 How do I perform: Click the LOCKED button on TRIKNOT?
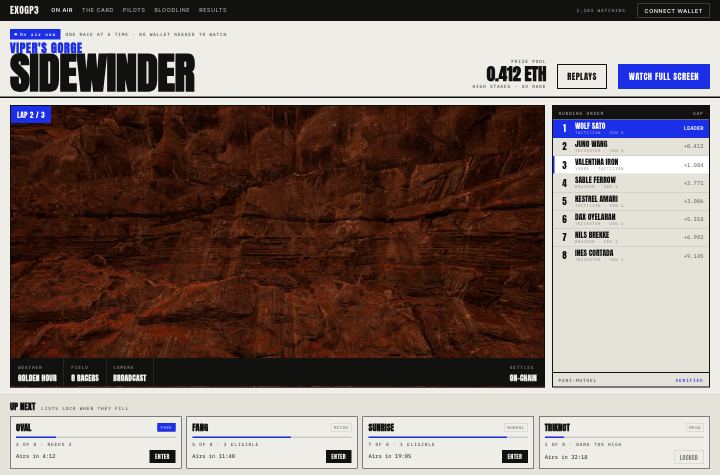689,457
